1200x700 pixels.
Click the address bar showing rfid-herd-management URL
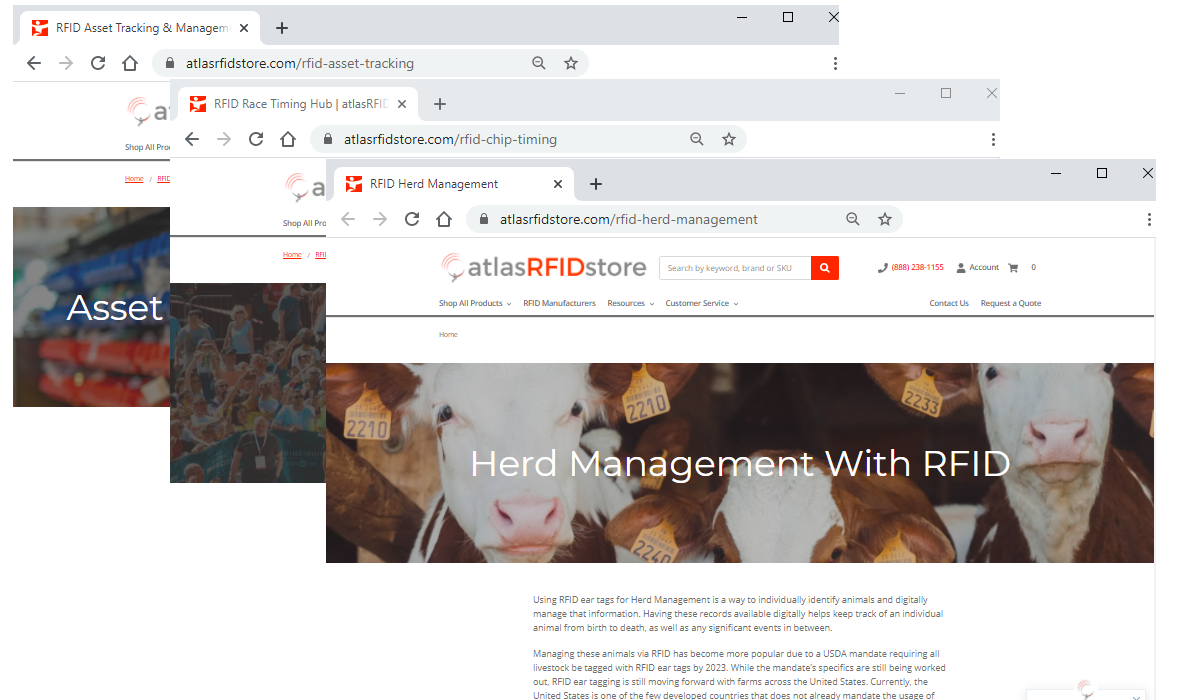[684, 219]
